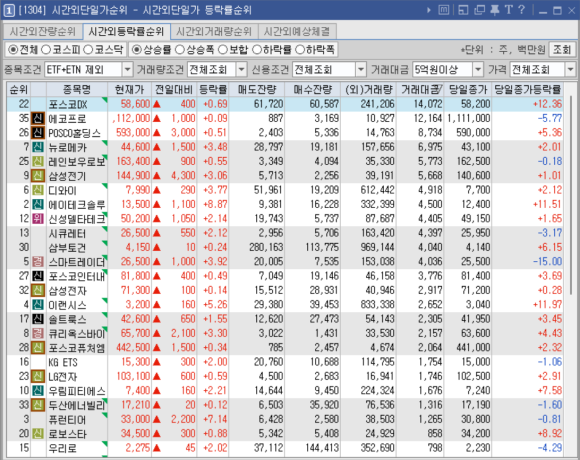Select the 퓨런티어 stock name
The width and height of the screenshot is (580, 460).
coord(67,420)
